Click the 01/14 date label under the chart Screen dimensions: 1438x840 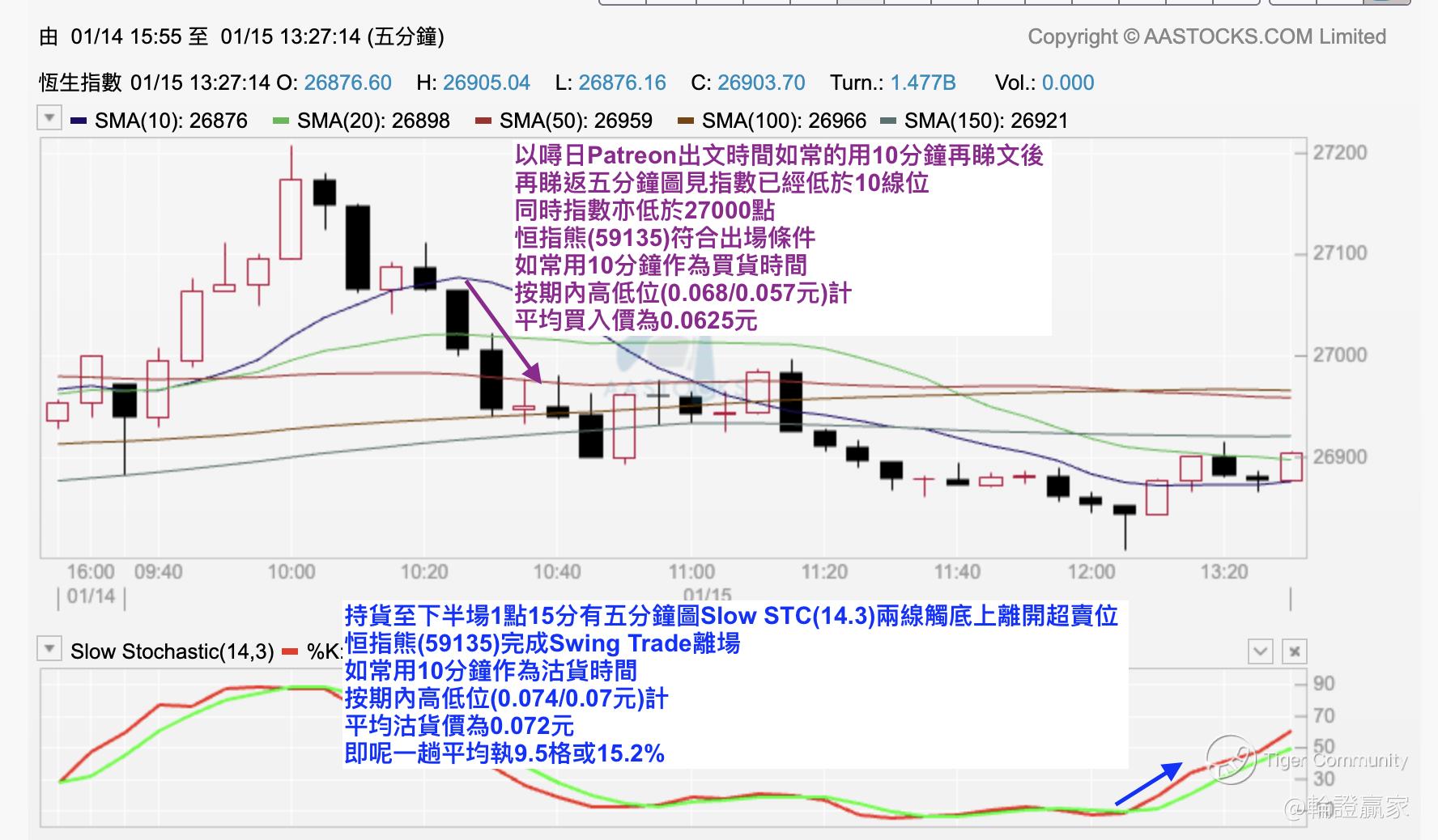coord(91,596)
